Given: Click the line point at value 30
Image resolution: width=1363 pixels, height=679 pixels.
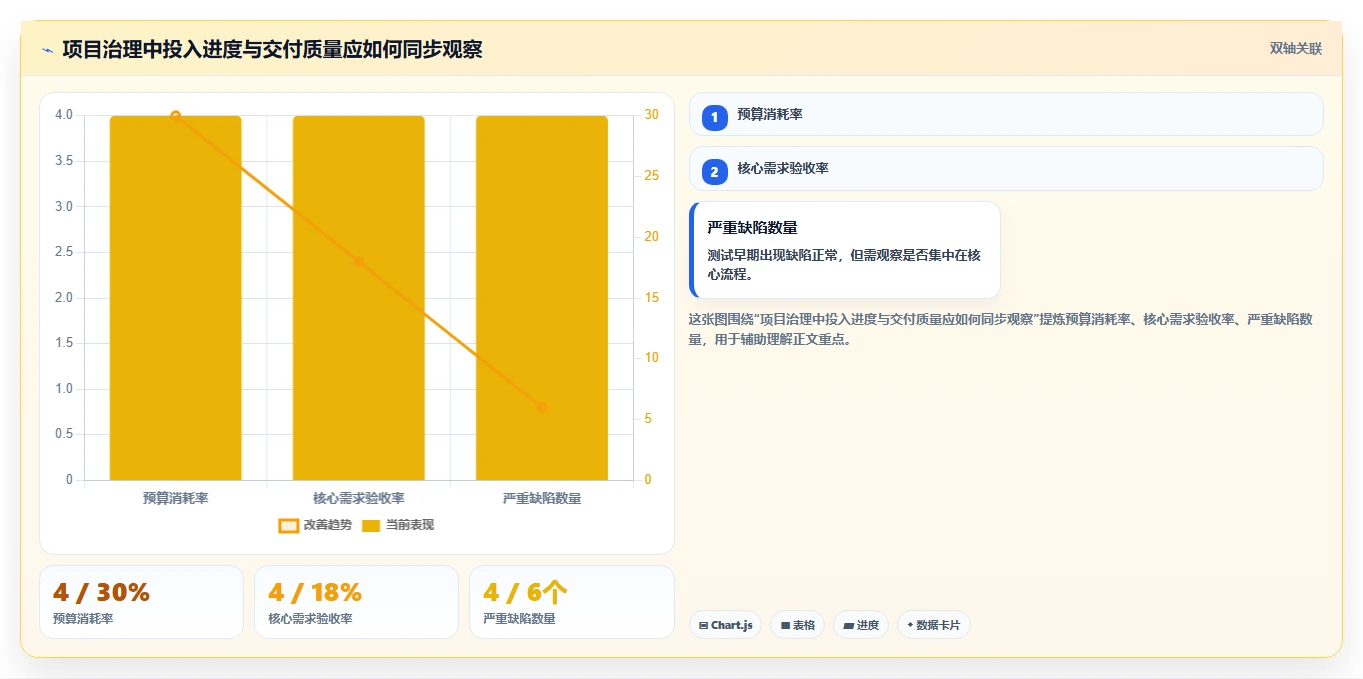Looking at the screenshot, I should [175, 116].
